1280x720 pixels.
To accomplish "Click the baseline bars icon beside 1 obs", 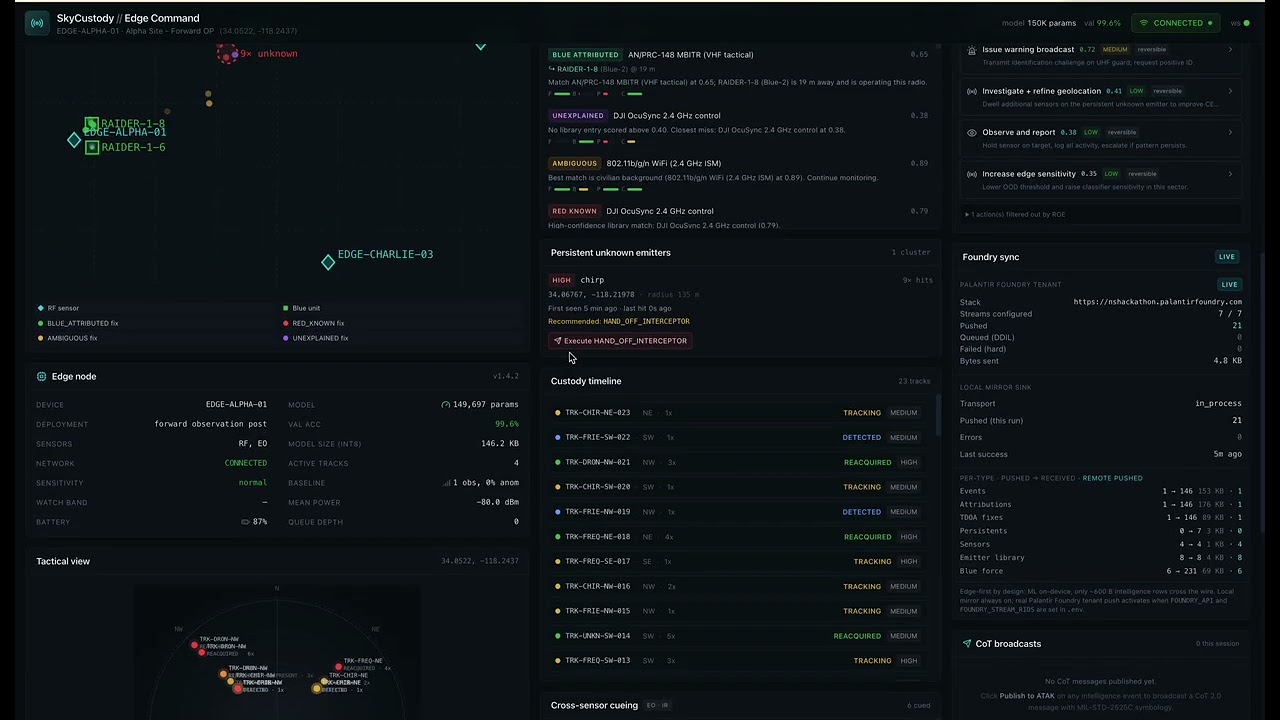I will (446, 483).
